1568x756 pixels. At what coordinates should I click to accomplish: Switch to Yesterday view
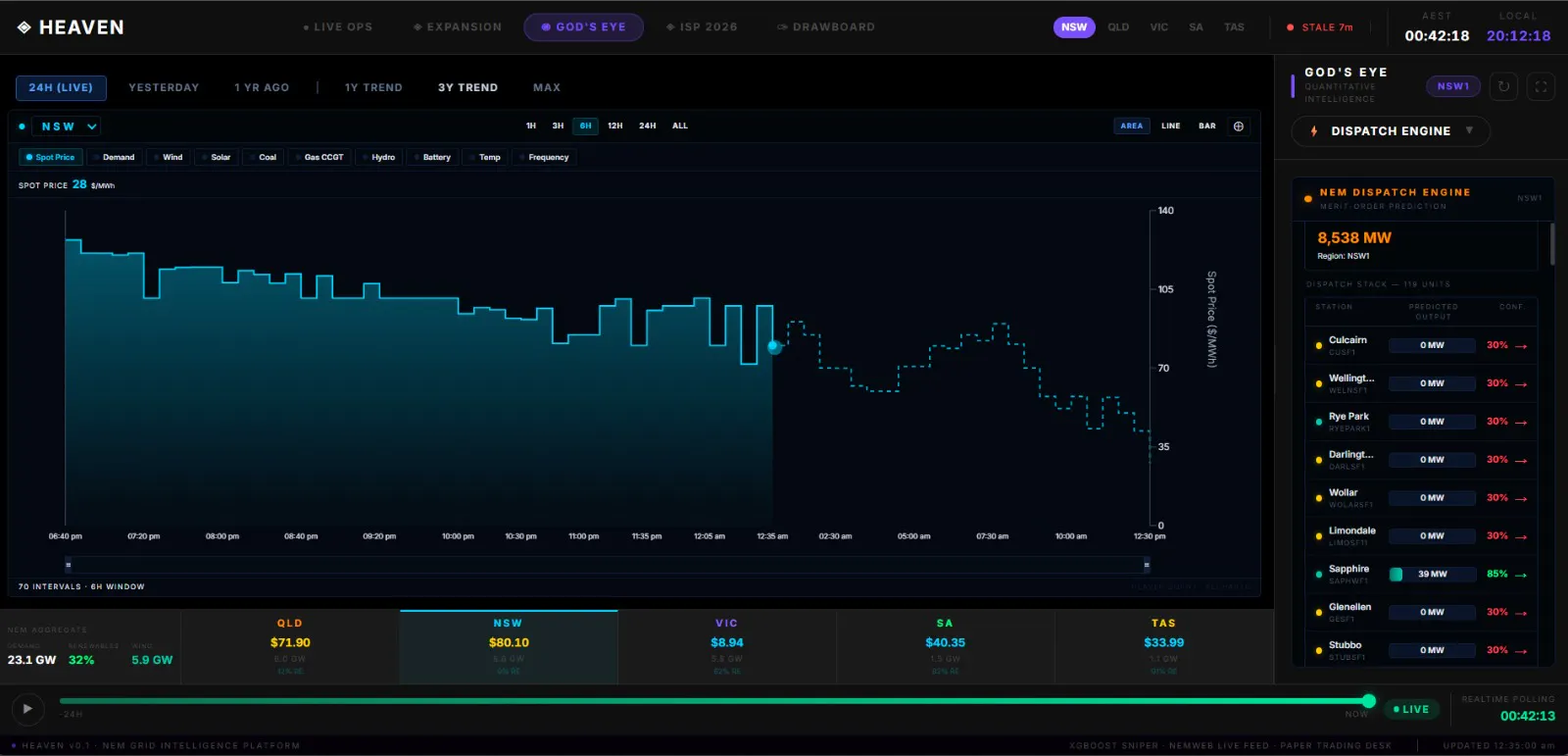164,88
